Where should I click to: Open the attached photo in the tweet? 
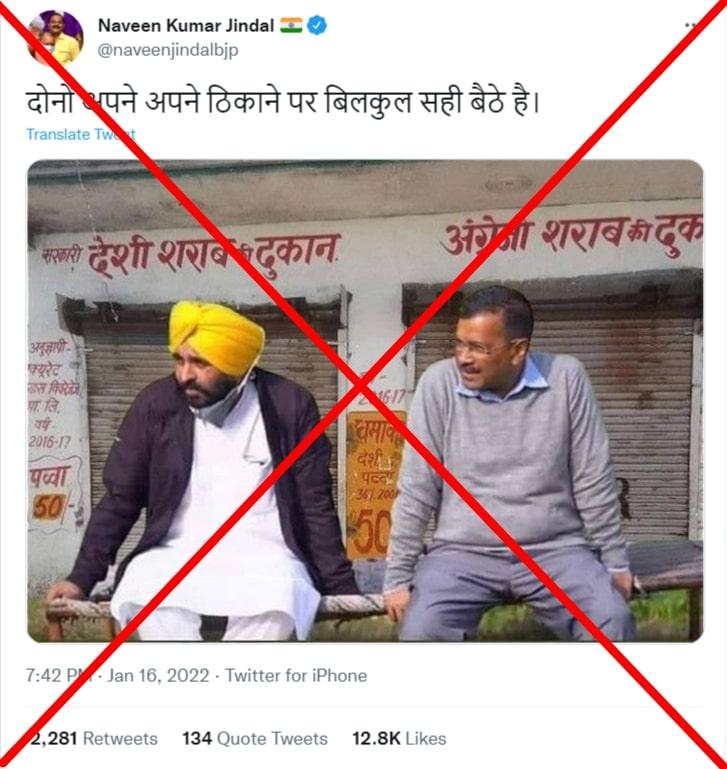365,401
